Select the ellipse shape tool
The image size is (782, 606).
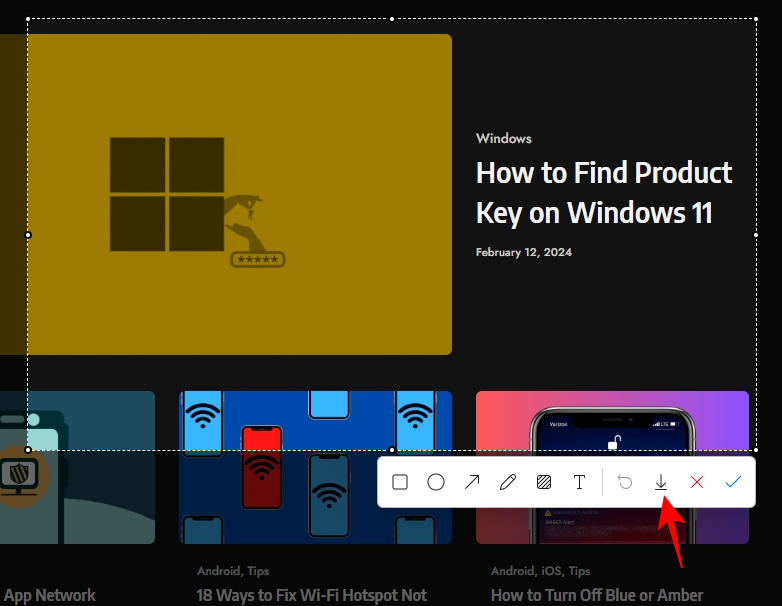436,482
